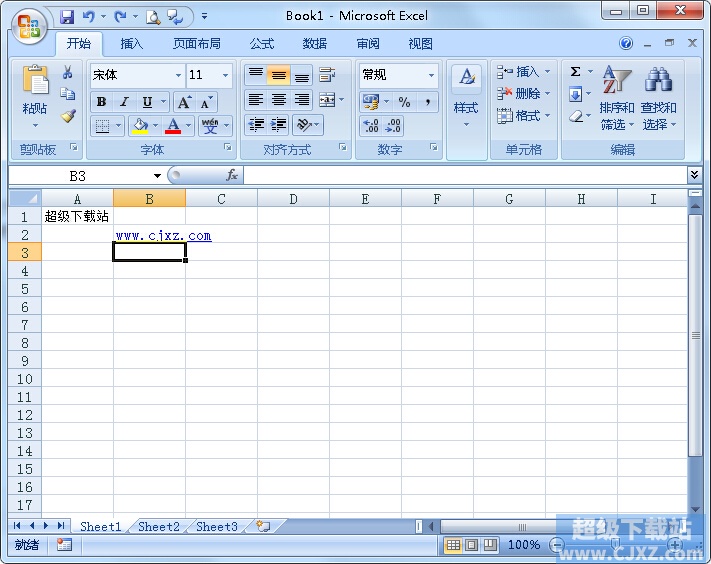The width and height of the screenshot is (711, 564).
Task: Toggle Italic formatting
Action: coord(124,102)
